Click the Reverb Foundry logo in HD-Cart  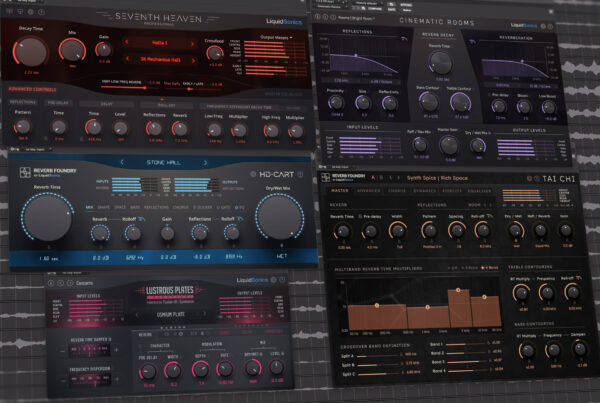(48, 172)
